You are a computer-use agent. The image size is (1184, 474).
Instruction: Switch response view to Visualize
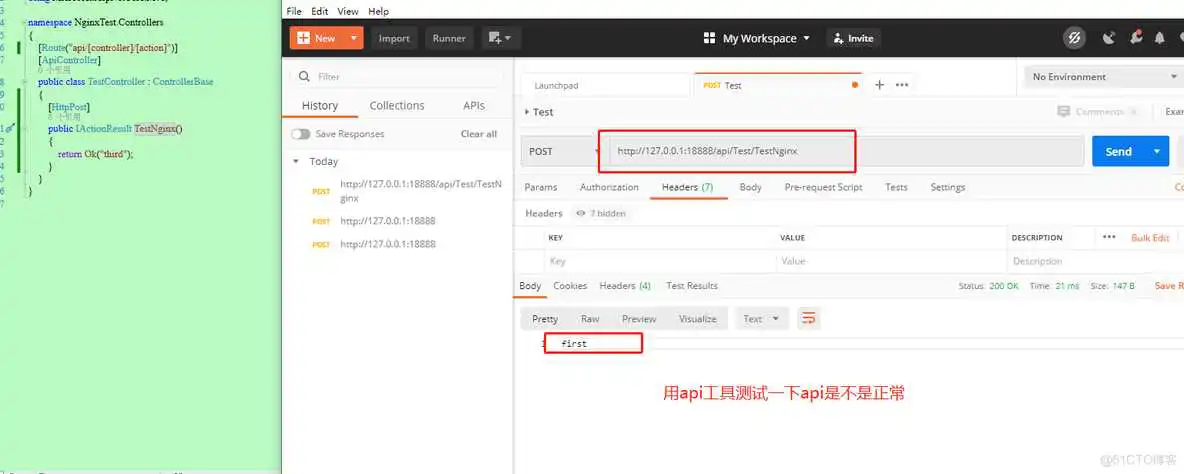698,319
